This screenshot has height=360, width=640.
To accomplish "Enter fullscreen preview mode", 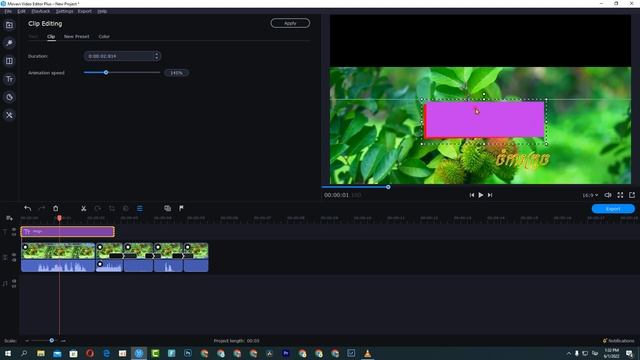I will click(620, 195).
